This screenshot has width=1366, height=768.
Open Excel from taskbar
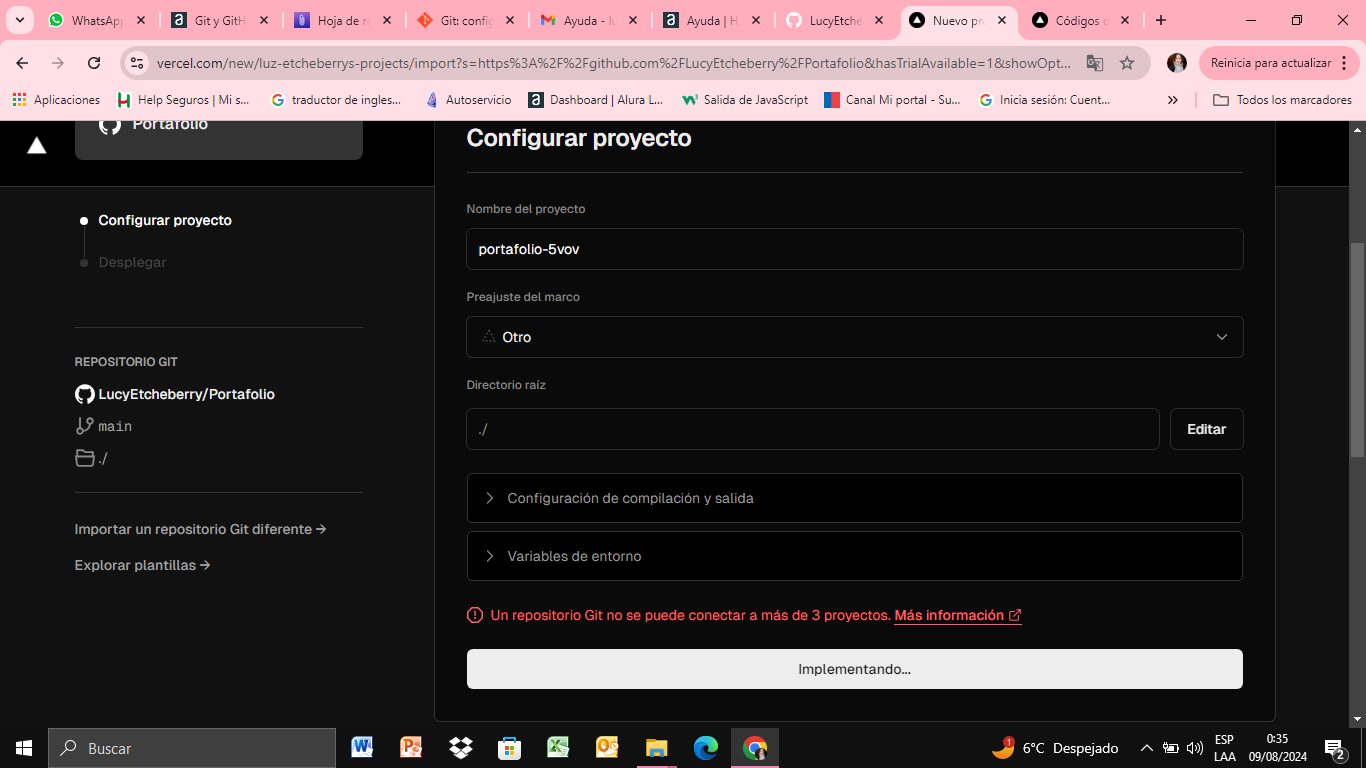pyautogui.click(x=558, y=747)
